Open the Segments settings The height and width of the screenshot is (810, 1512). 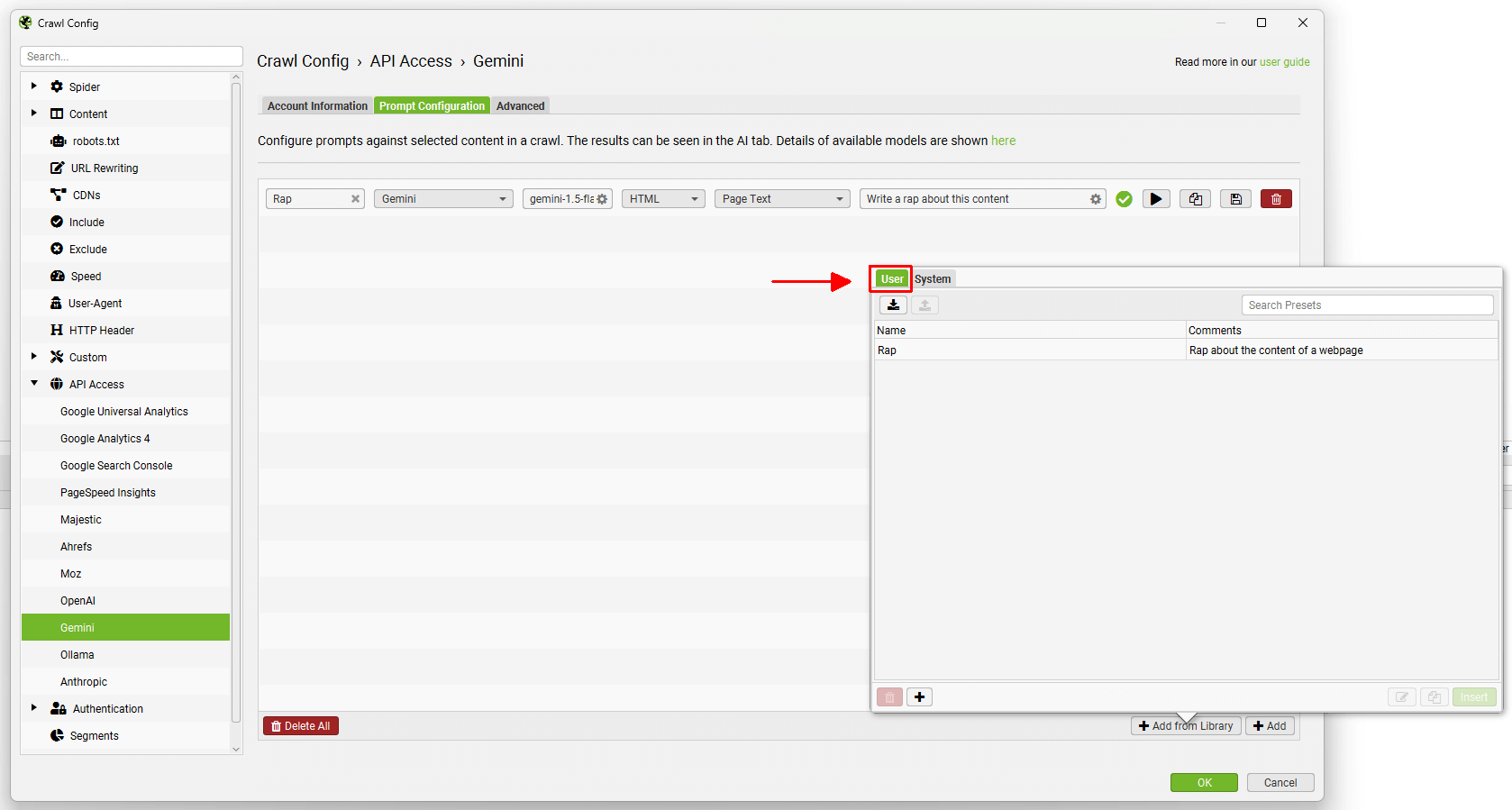[x=94, y=736]
